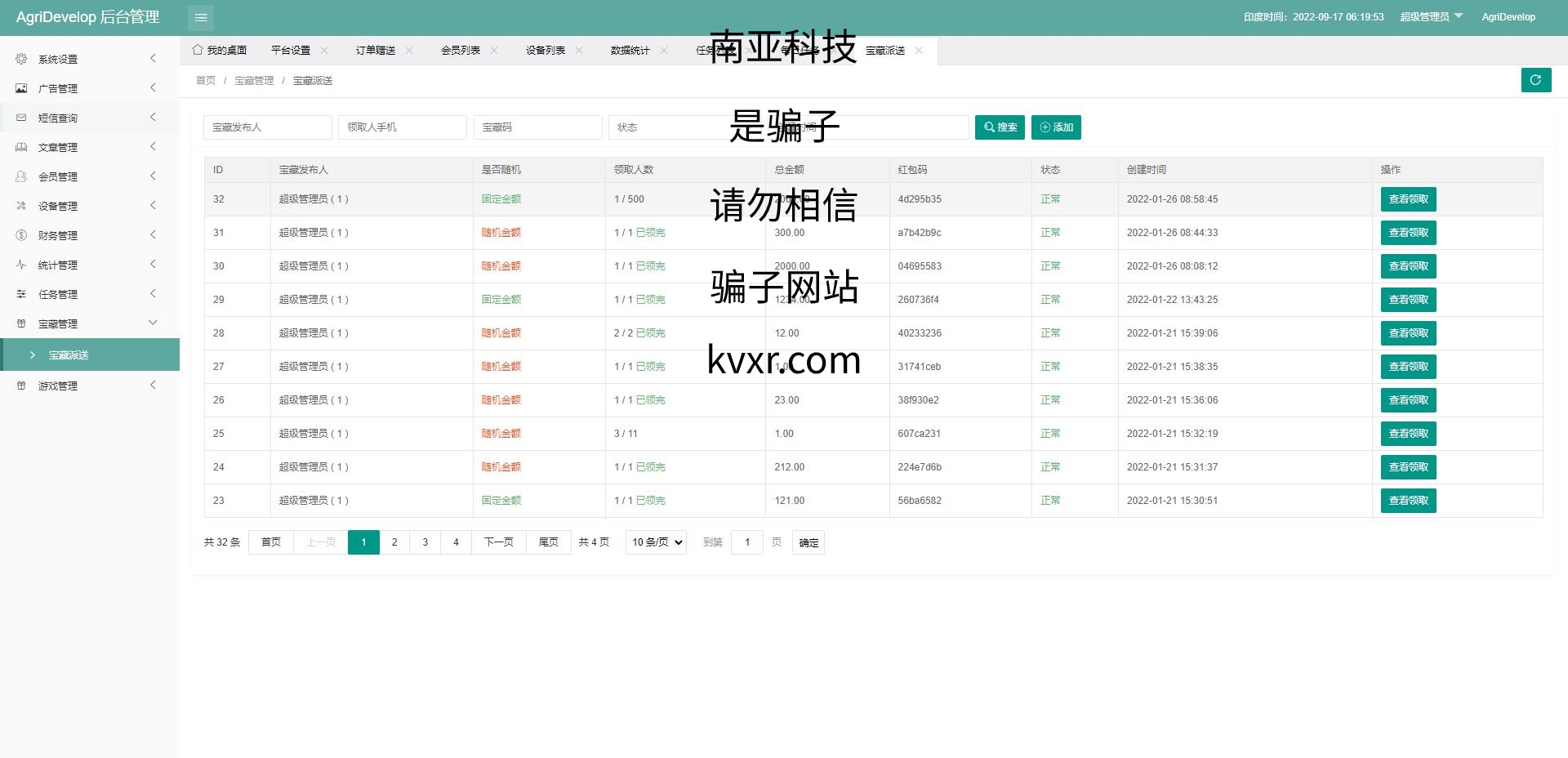
Task: Close the 平台设置 tab
Action: coord(324,51)
